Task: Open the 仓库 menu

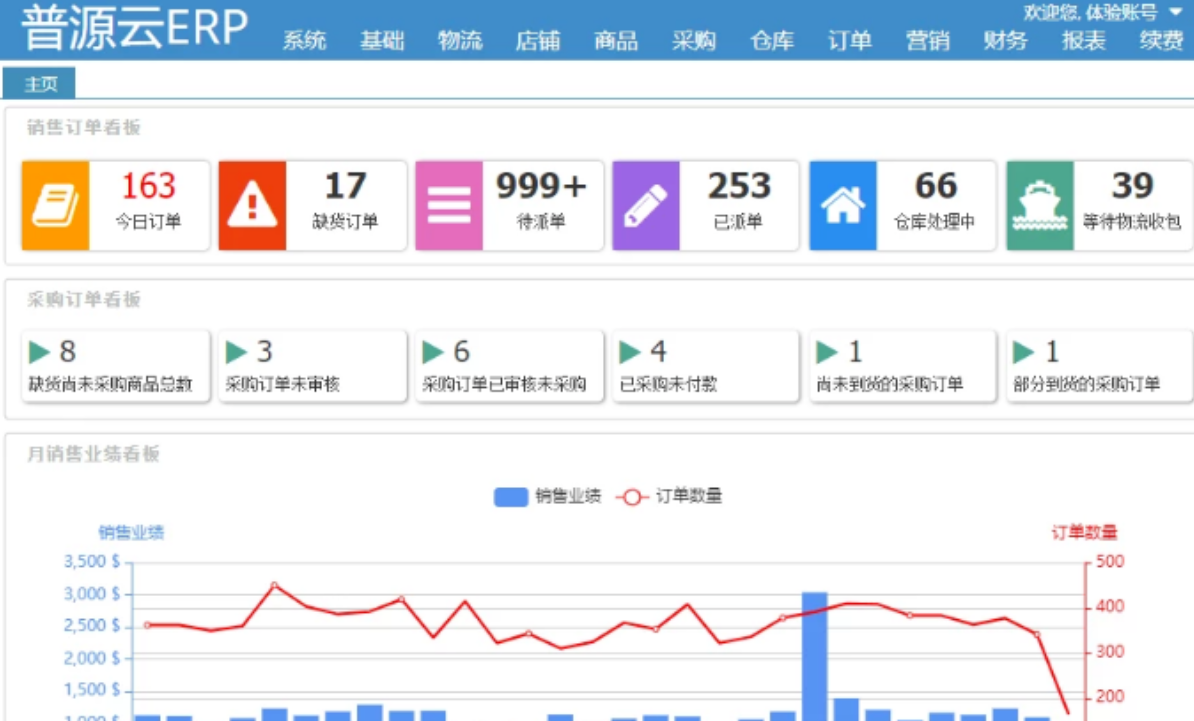Action: (772, 40)
